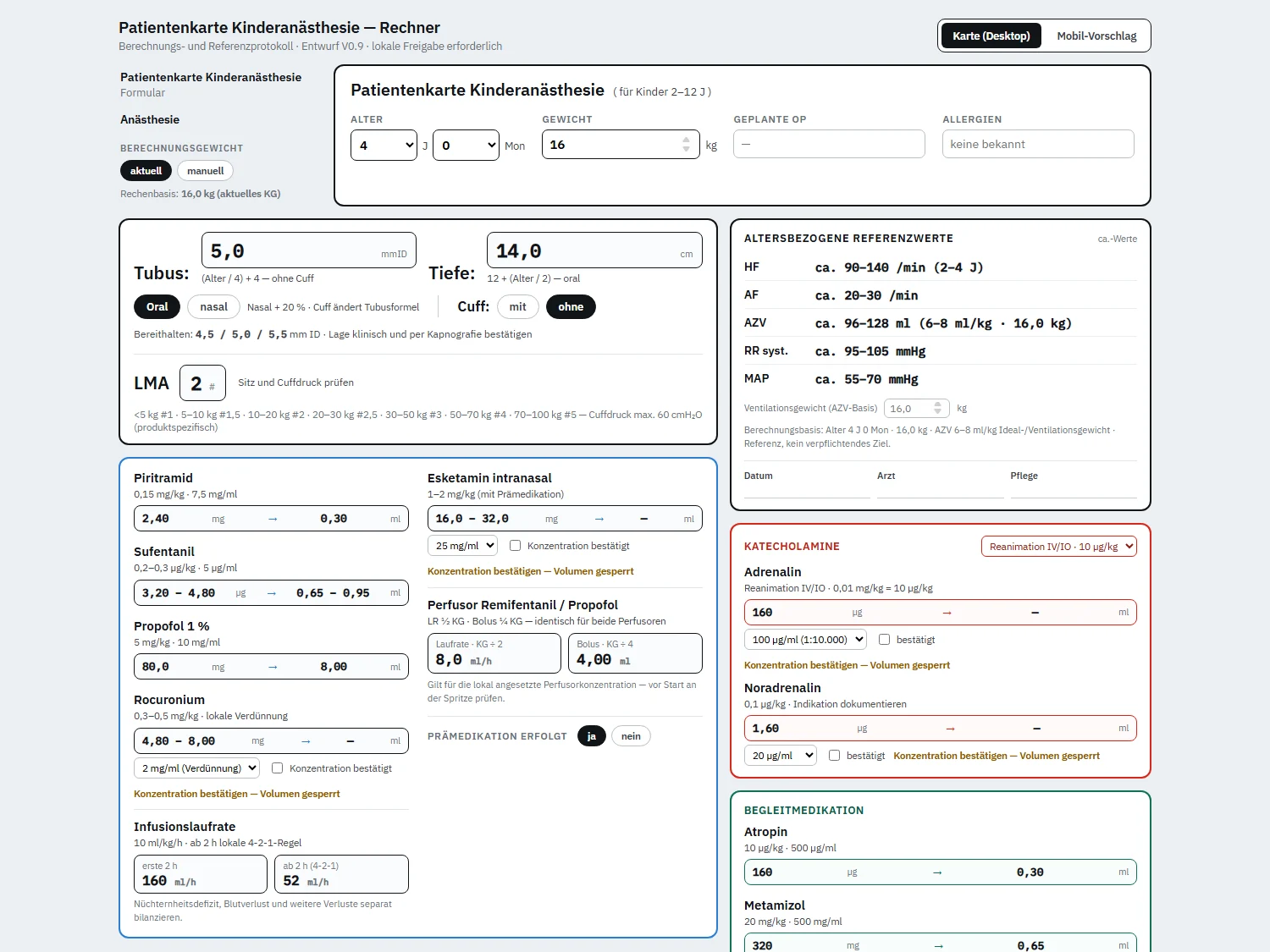
Task: Click the HF ca. 90–140 /min value
Action: pyautogui.click(x=899, y=267)
